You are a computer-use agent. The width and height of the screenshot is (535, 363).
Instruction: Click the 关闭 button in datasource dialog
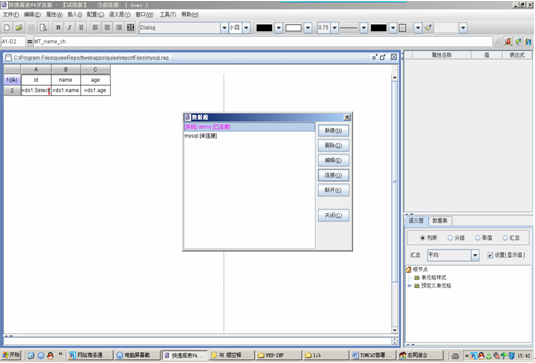coord(333,215)
